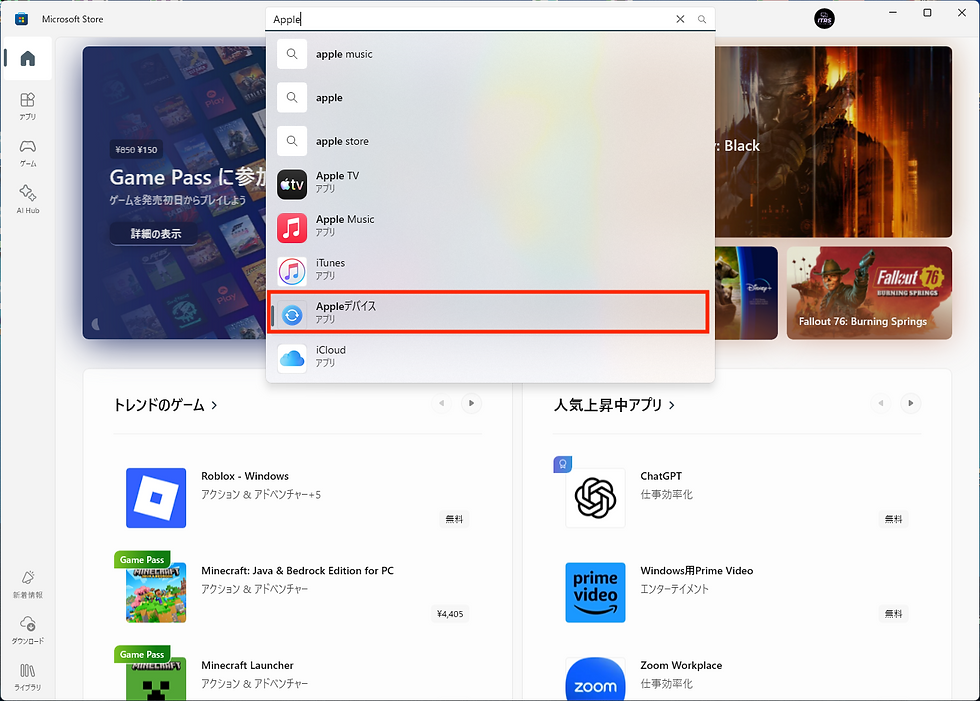
Task: Go to the next page of trending games
Action: coord(471,404)
